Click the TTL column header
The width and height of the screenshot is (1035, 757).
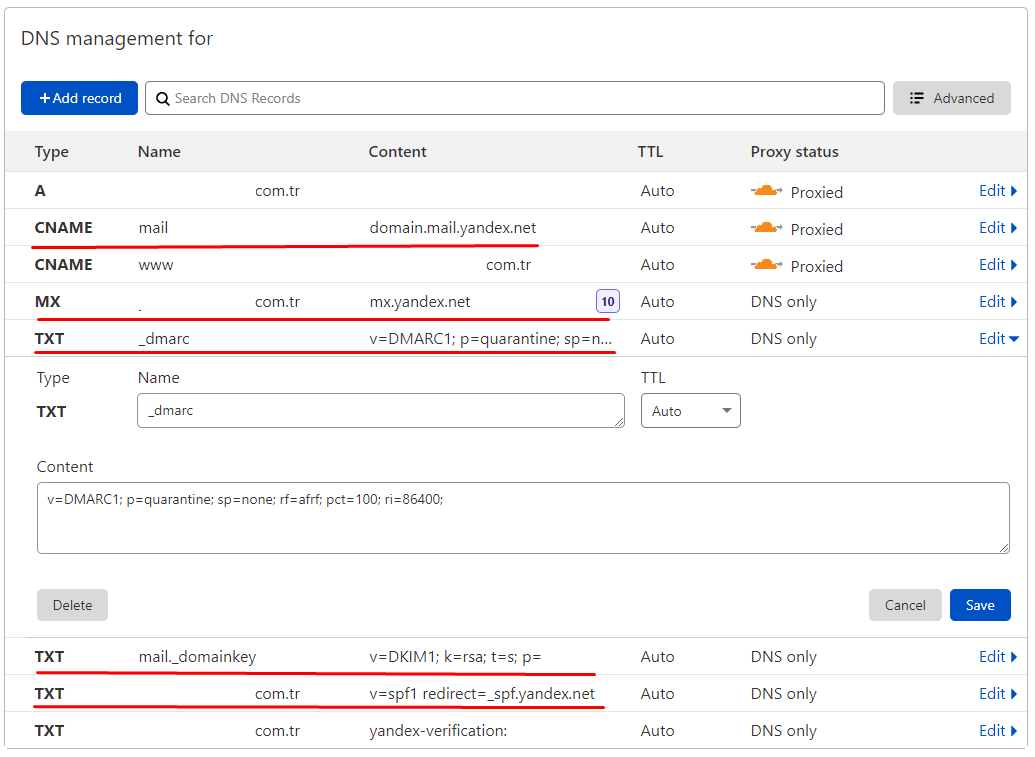(650, 152)
